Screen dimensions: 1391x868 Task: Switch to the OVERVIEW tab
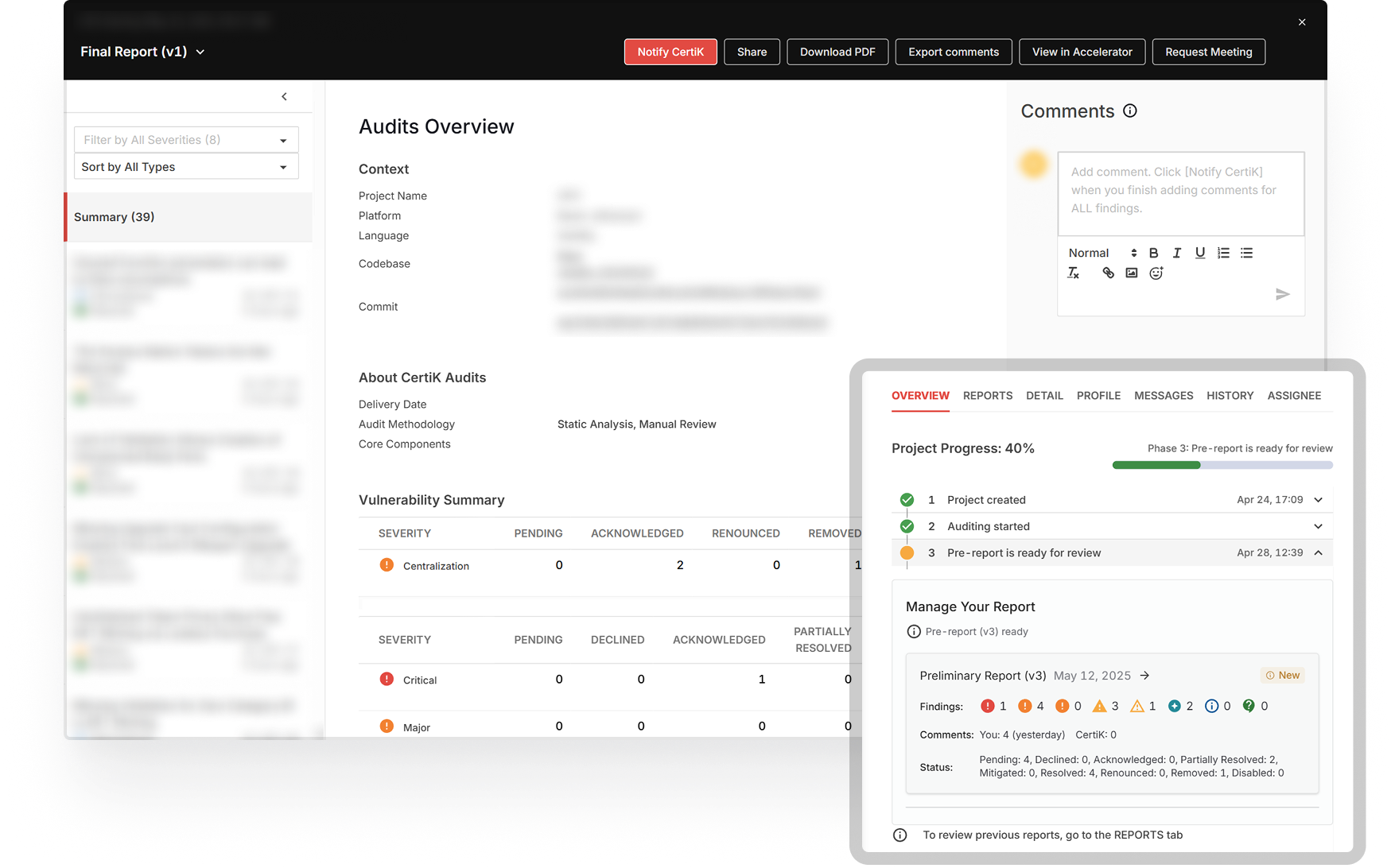[920, 396]
